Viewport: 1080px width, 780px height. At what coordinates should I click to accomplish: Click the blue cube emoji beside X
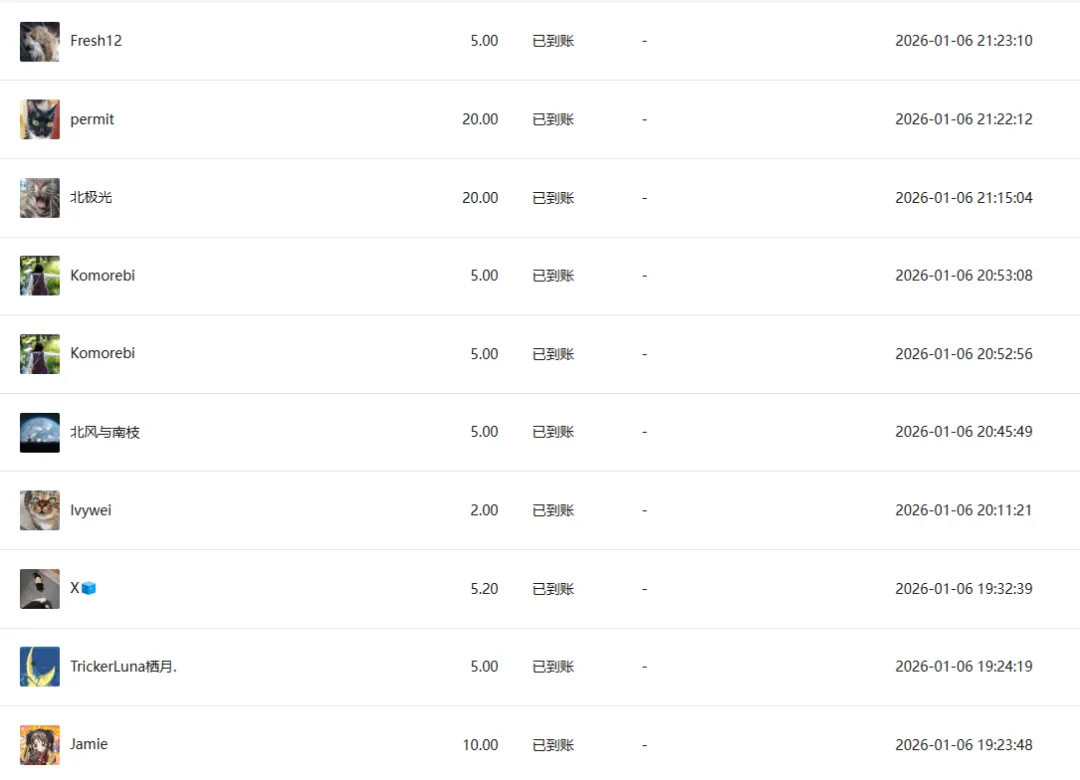click(x=89, y=588)
